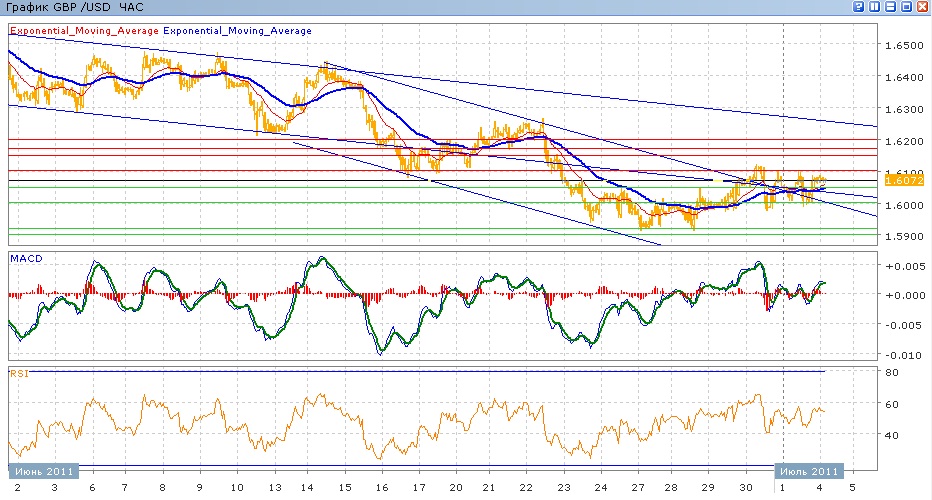Click price axis label 1.6400
This screenshot has height=500, width=932.
[x=904, y=78]
